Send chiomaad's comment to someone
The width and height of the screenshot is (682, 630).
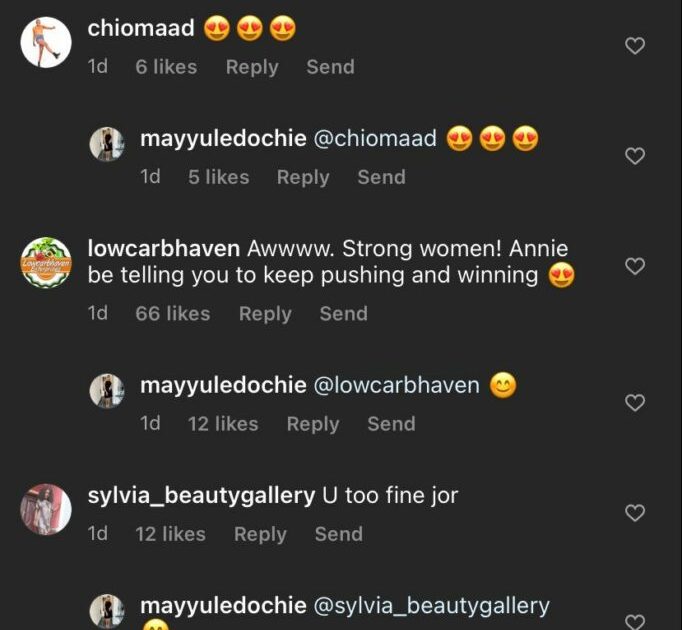pyautogui.click(x=330, y=67)
